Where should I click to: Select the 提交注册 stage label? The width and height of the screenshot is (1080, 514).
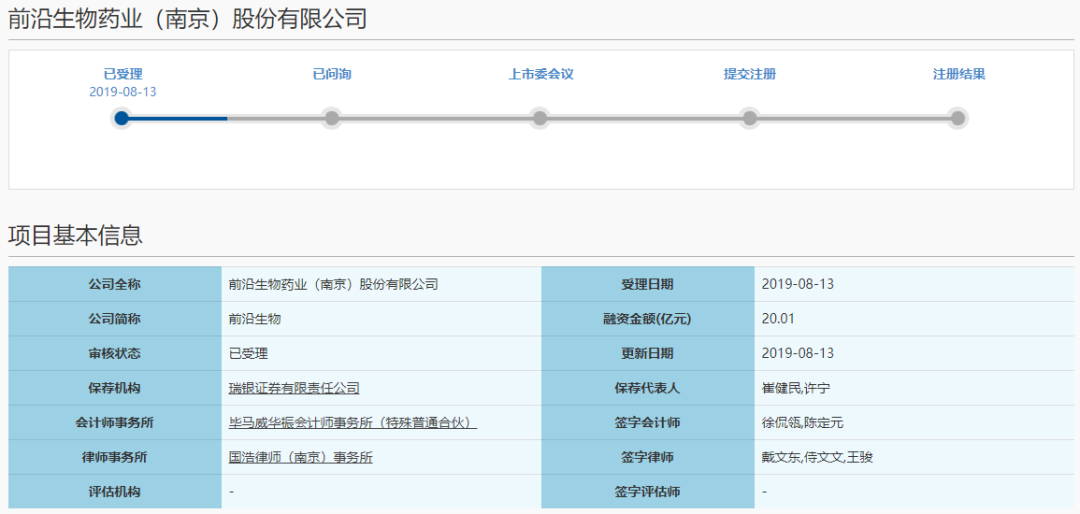(x=750, y=74)
